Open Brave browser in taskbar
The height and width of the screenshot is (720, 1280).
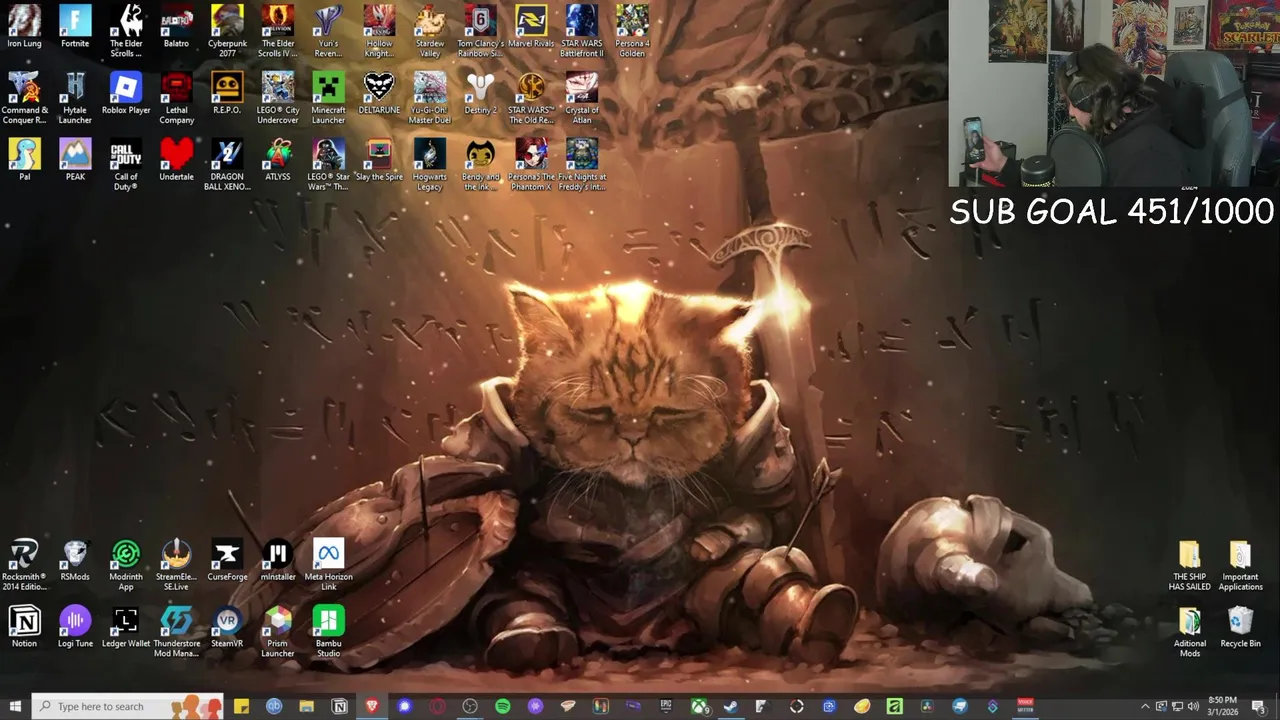pyautogui.click(x=372, y=706)
